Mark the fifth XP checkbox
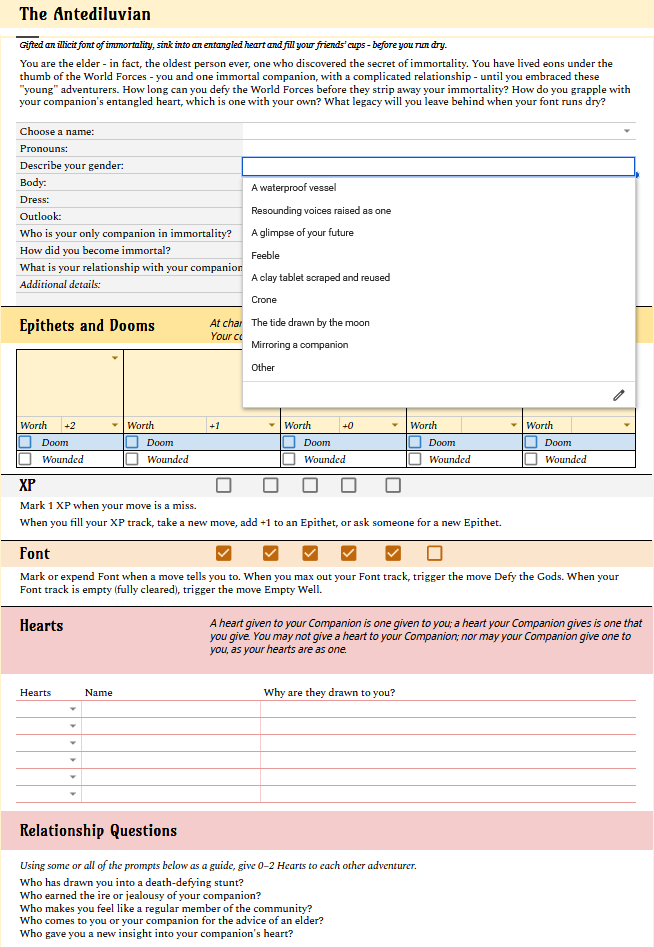The height and width of the screenshot is (947, 654). tap(393, 485)
